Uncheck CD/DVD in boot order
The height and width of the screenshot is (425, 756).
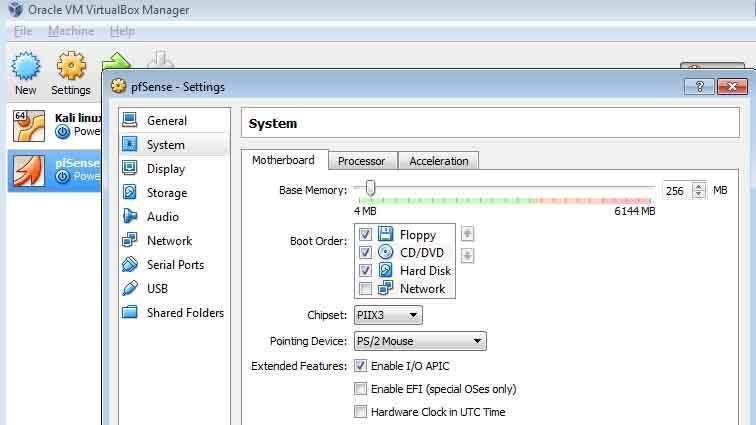(x=365, y=252)
